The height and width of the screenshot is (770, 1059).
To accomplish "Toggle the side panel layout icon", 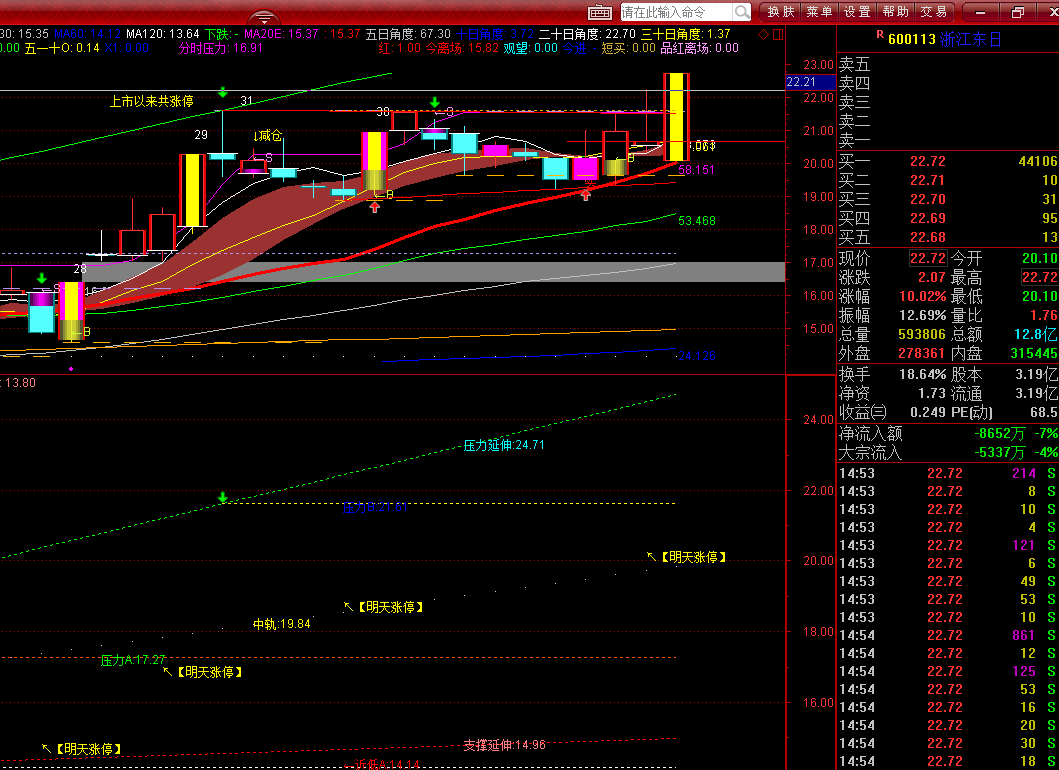I will (777, 34).
